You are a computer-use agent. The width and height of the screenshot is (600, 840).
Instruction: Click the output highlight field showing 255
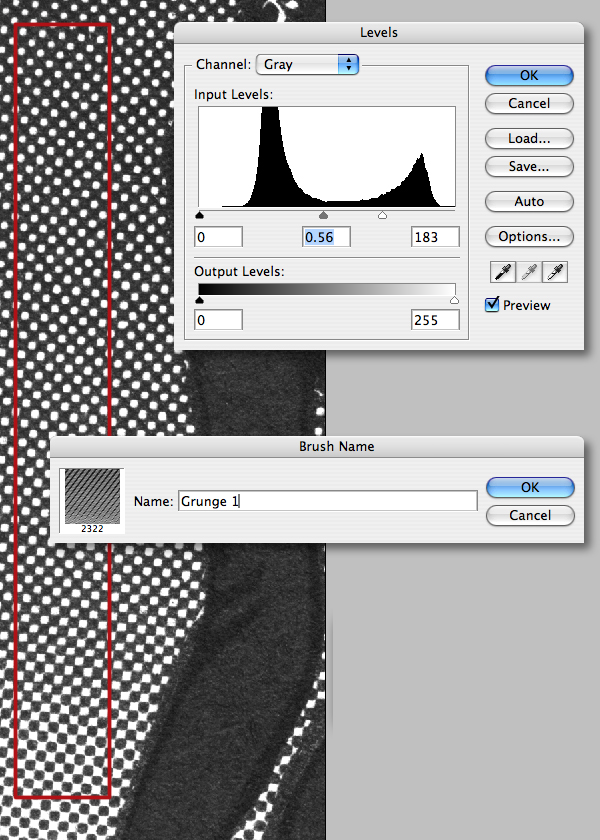coord(435,320)
